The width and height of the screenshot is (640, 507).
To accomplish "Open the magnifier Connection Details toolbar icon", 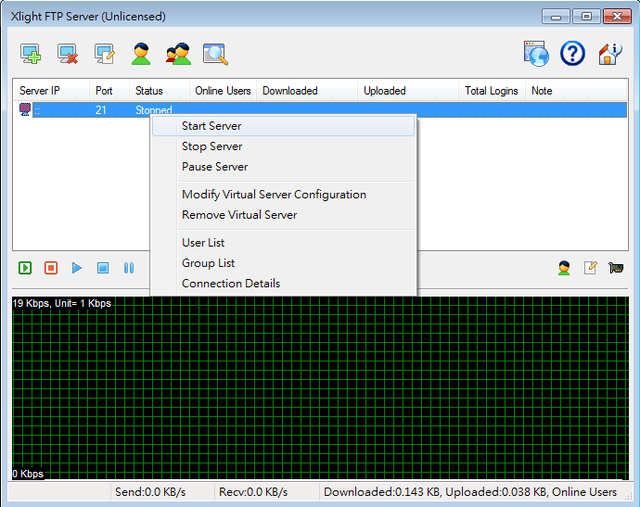I will point(215,54).
